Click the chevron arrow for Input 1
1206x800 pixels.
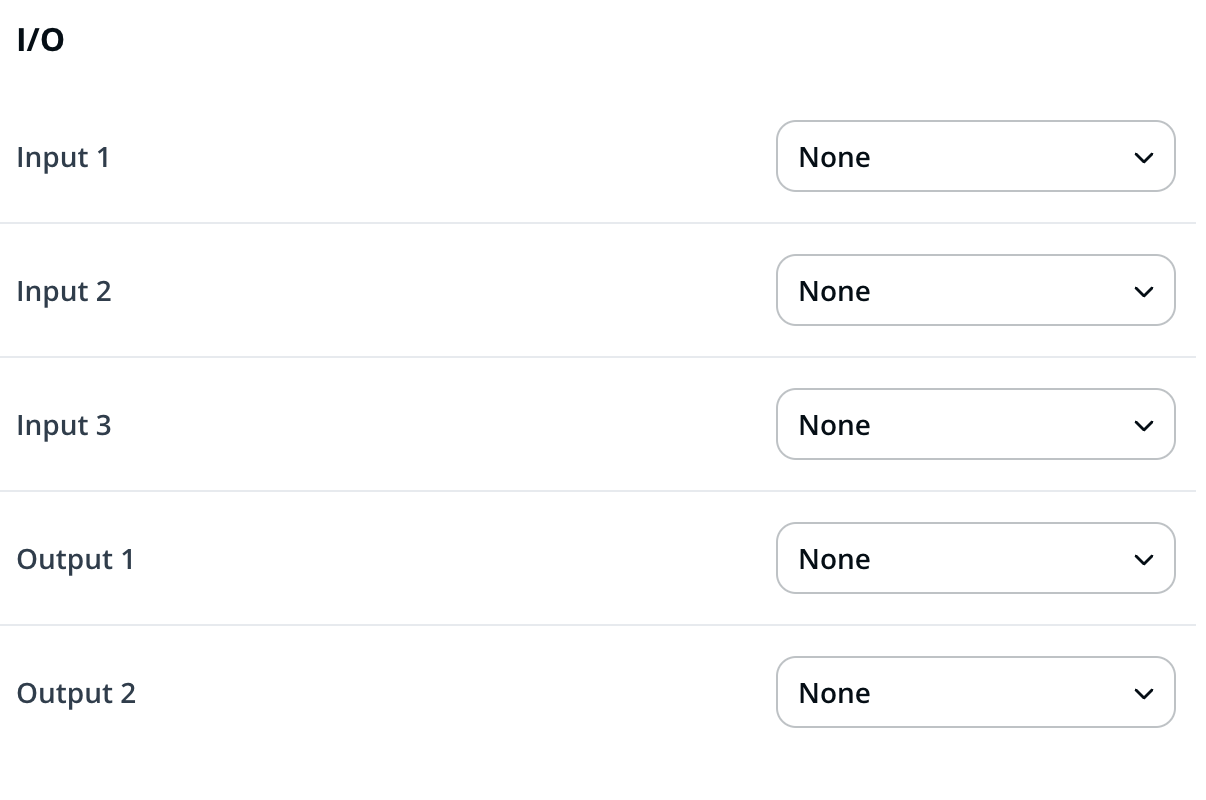point(1144,158)
